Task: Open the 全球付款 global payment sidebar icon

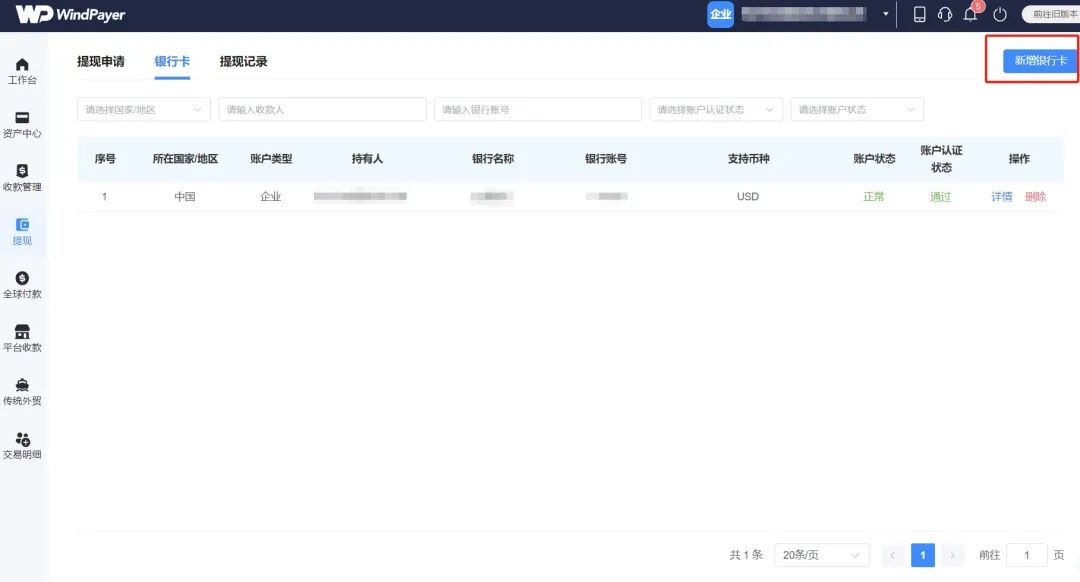Action: point(22,284)
